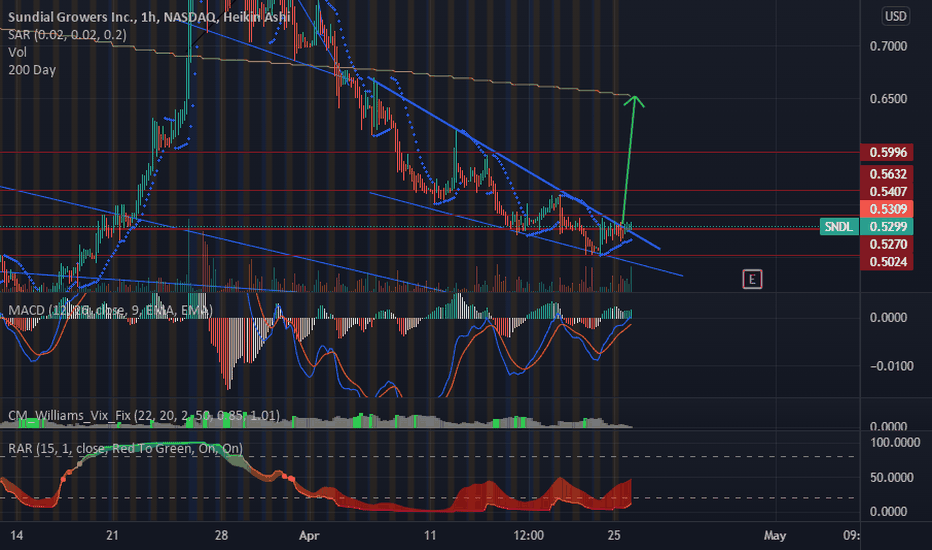Click the -0.0100 MACD scale label
The height and width of the screenshot is (550, 932).
(892, 366)
